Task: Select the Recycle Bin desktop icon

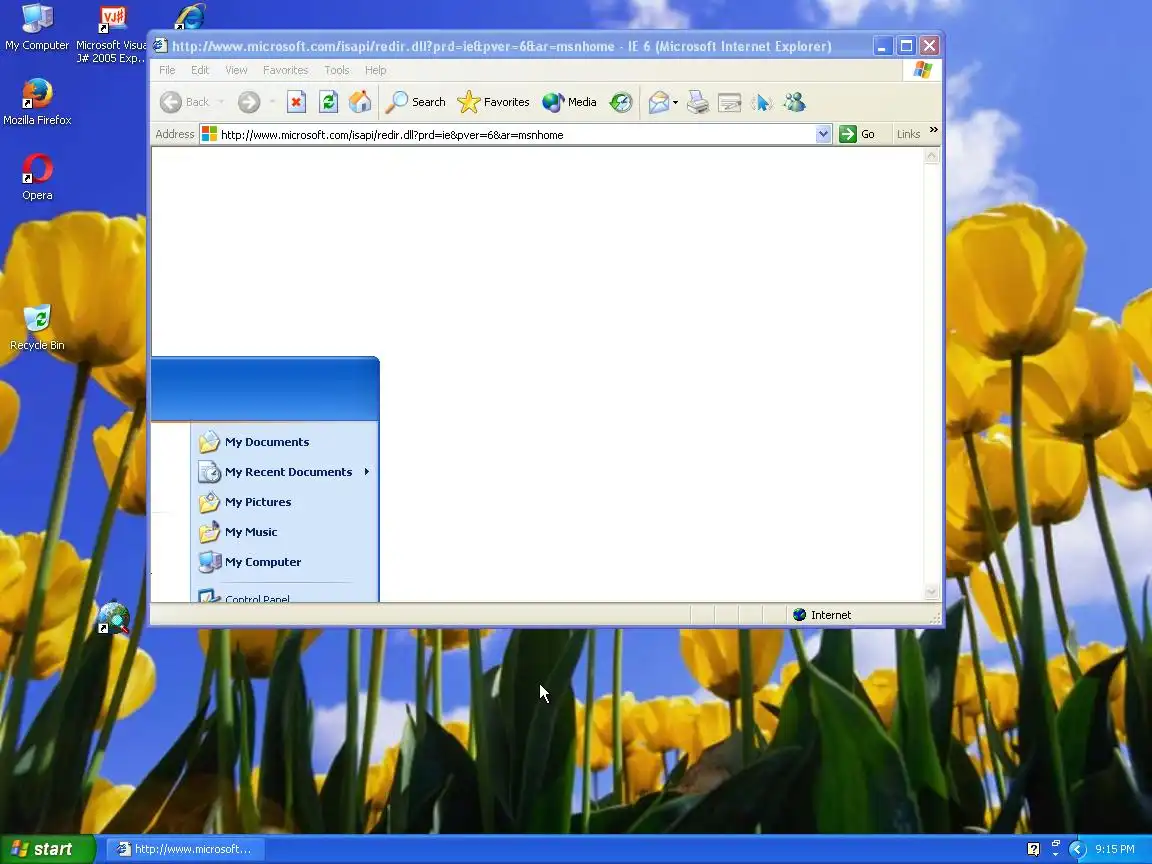Action: pos(37,328)
